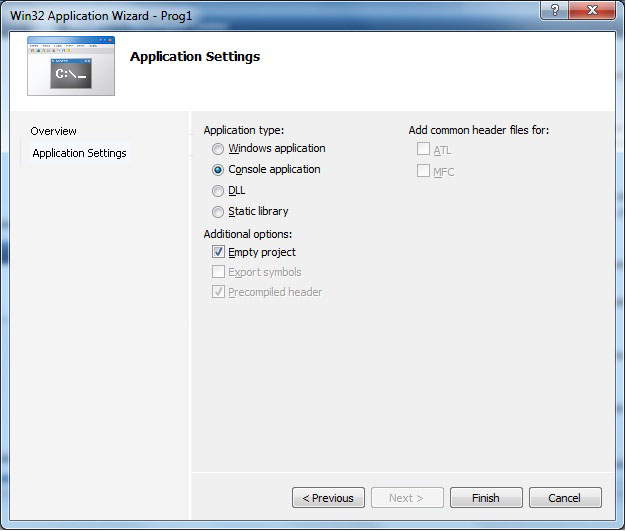Select the Windows application radio button

coord(218,149)
